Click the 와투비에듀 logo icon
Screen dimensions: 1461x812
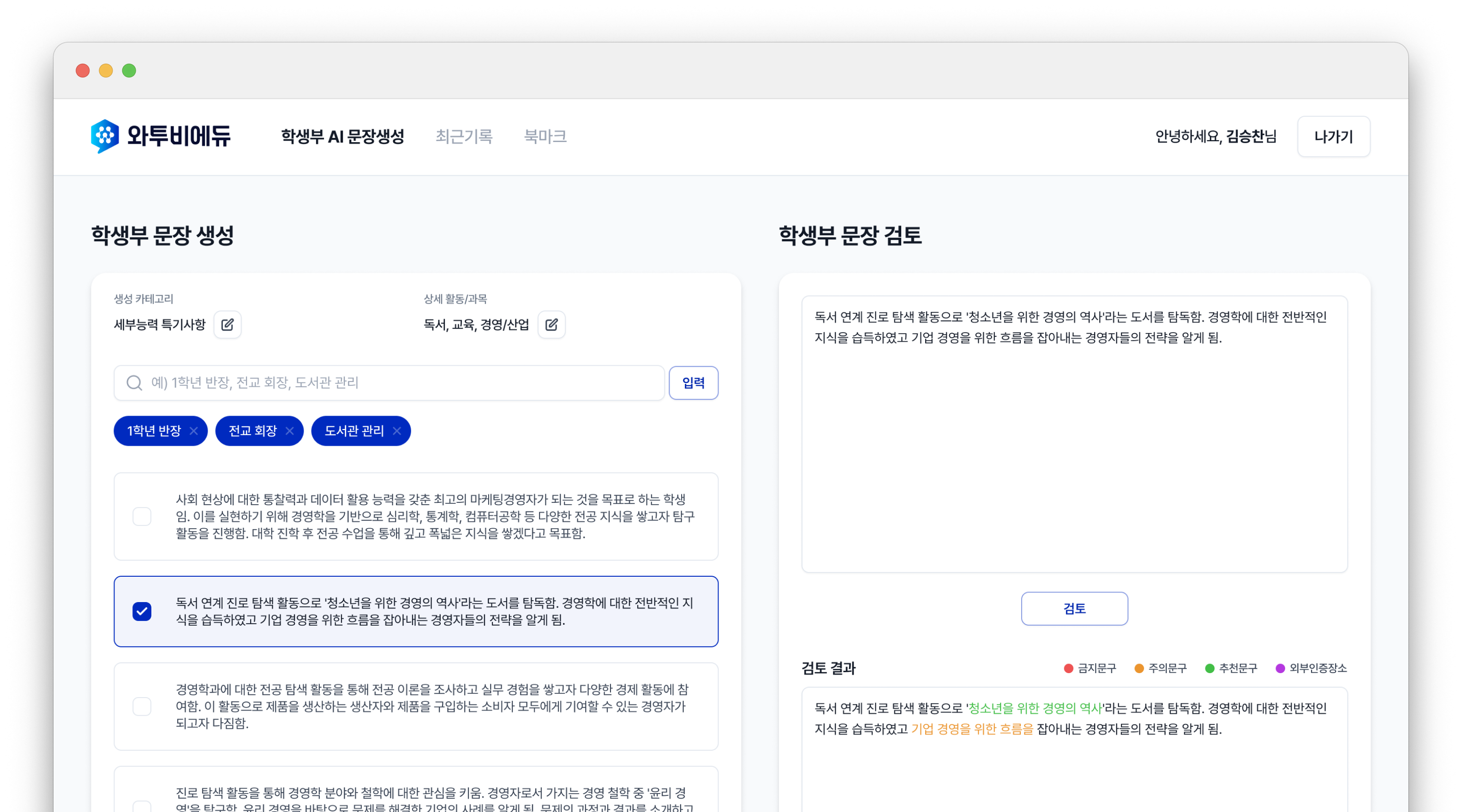coord(105,136)
